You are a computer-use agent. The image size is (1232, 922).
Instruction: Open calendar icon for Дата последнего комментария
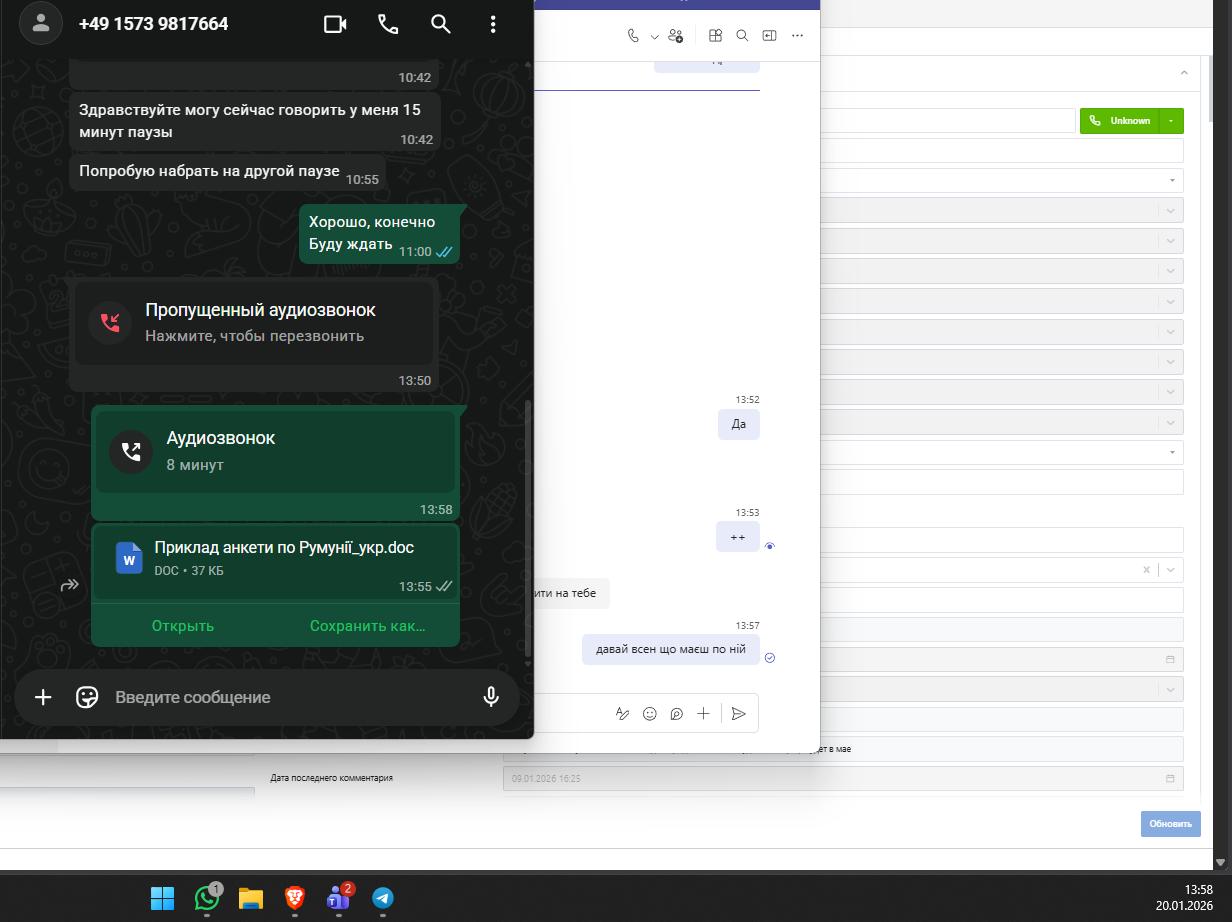point(1170,778)
